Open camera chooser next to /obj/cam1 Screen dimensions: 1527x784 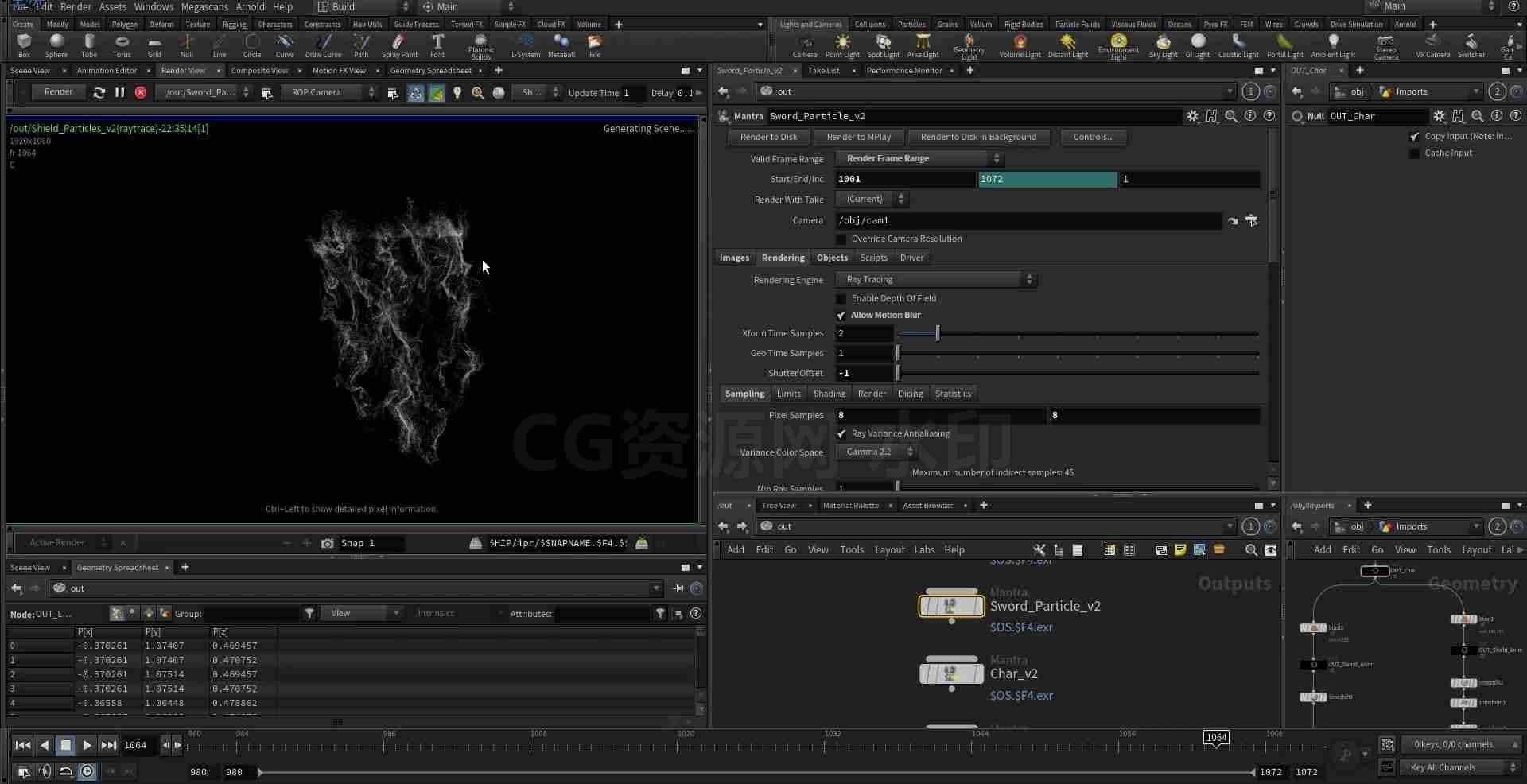tap(1251, 220)
